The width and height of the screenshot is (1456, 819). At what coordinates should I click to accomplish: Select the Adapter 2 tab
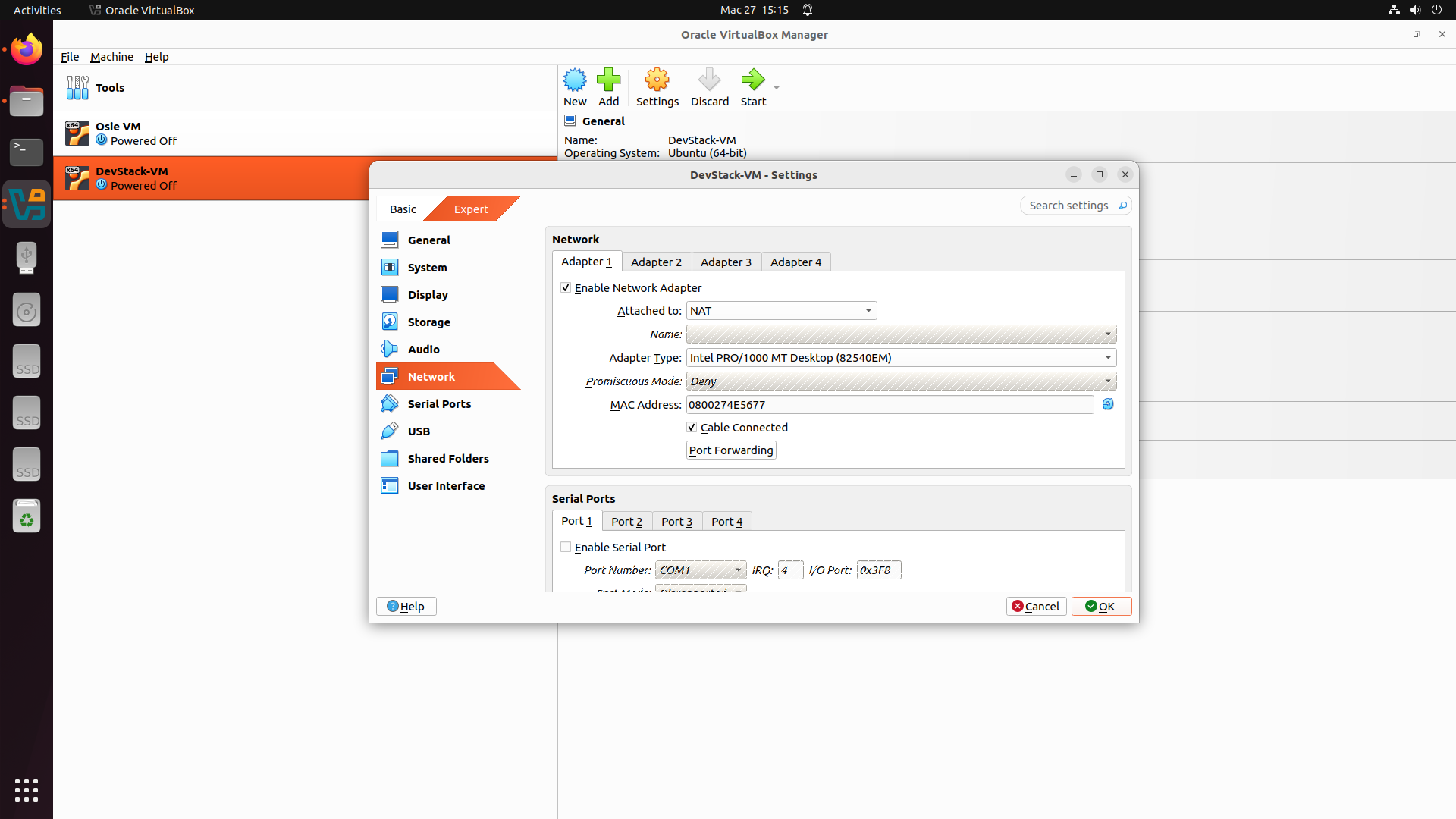[656, 262]
